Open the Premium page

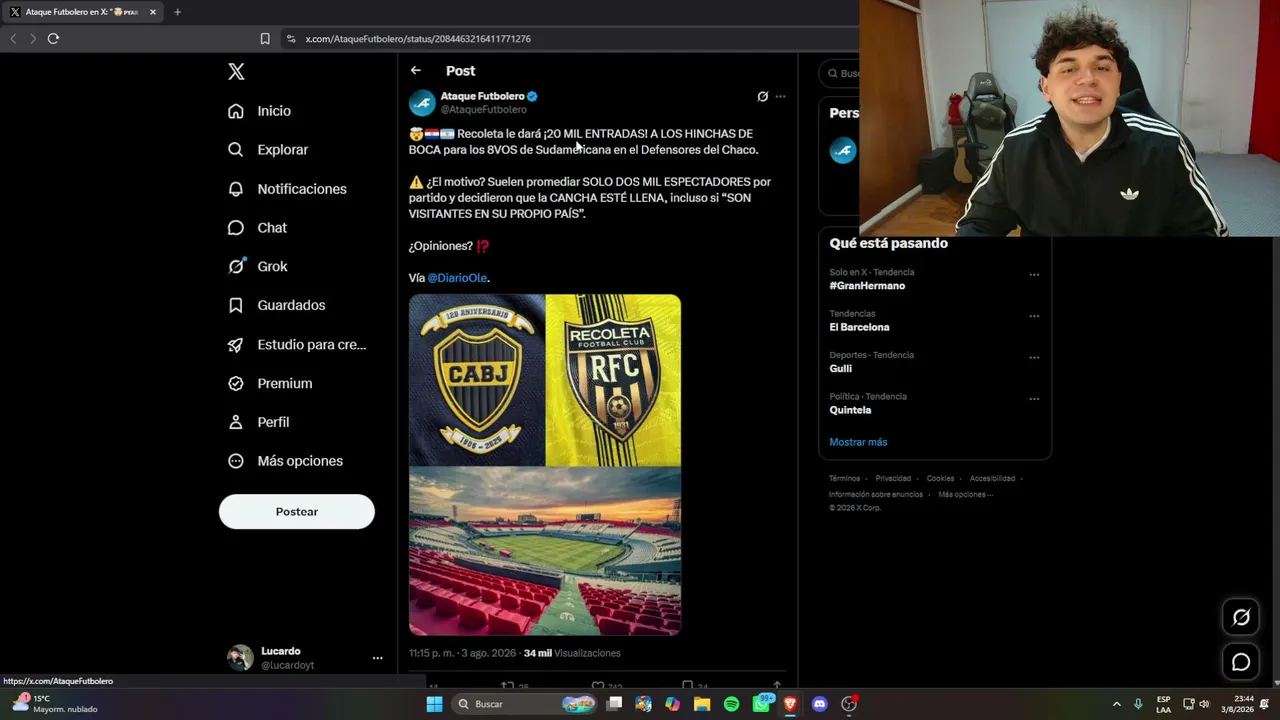point(270,383)
